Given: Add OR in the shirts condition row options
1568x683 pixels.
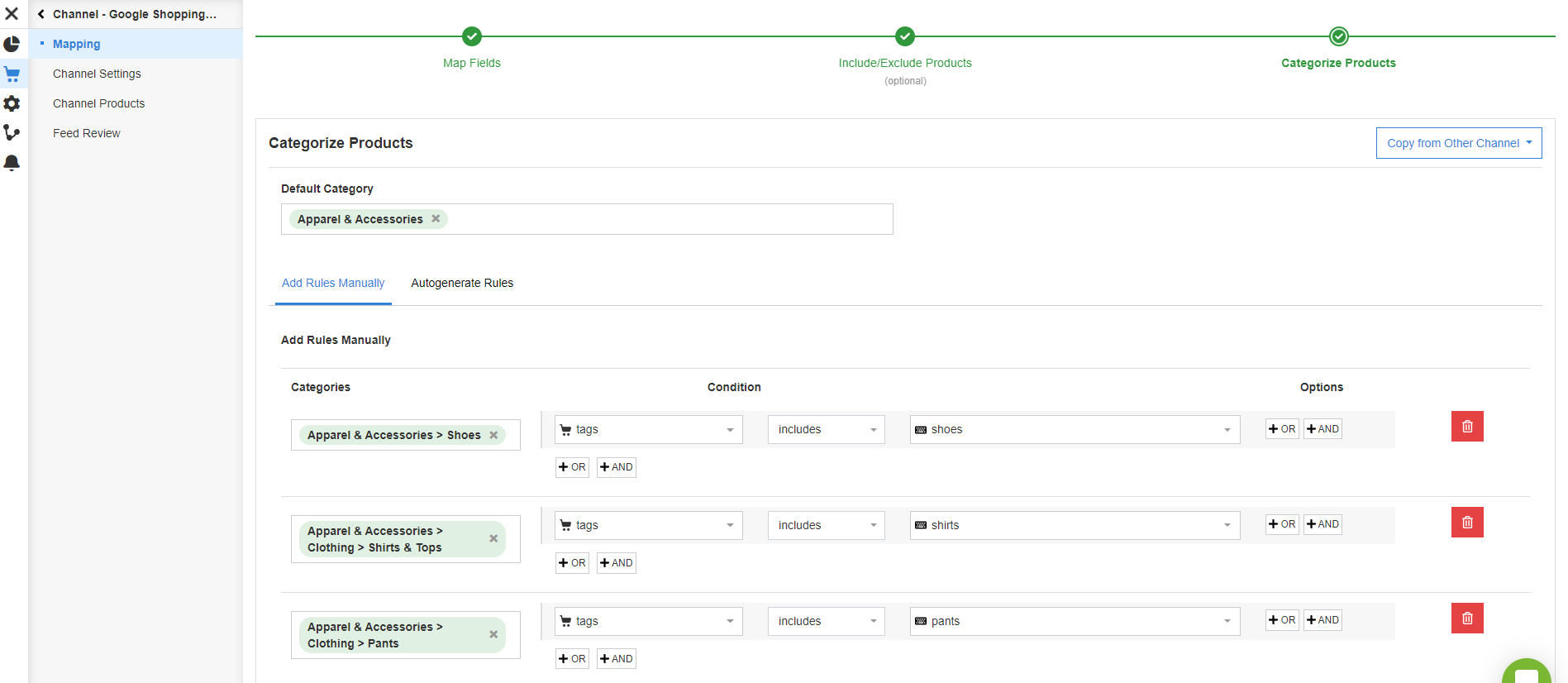Looking at the screenshot, I should (1282, 524).
